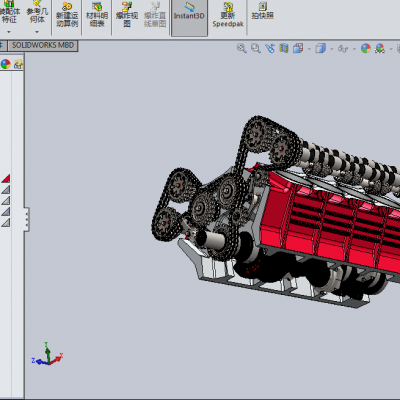Screen dimensions: 400x400
Task: Click the Zoom to Fit magnifier icon
Action: 242,48
